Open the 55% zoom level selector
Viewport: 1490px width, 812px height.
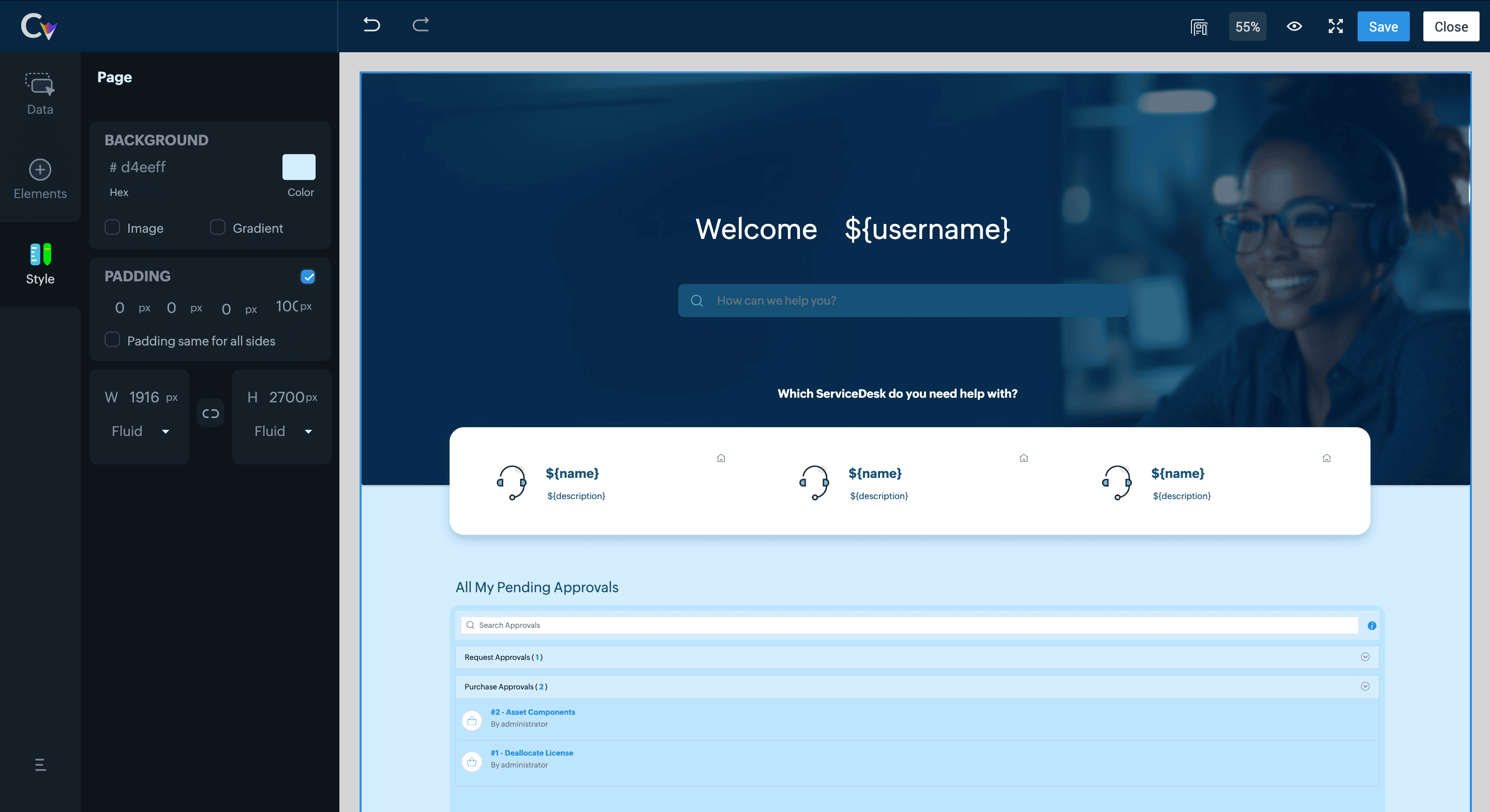coord(1248,26)
